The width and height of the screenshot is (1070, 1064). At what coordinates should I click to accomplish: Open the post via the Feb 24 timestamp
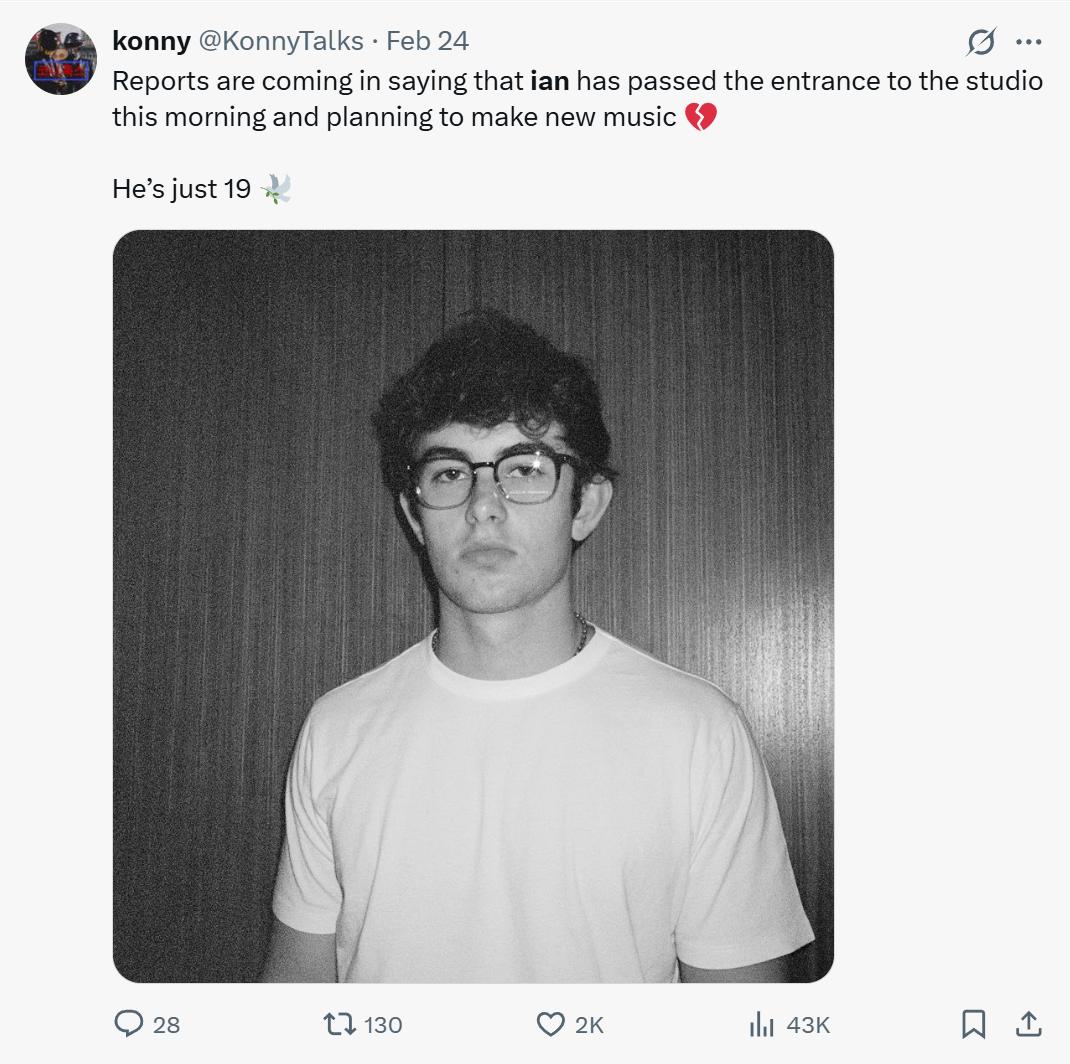(x=427, y=41)
